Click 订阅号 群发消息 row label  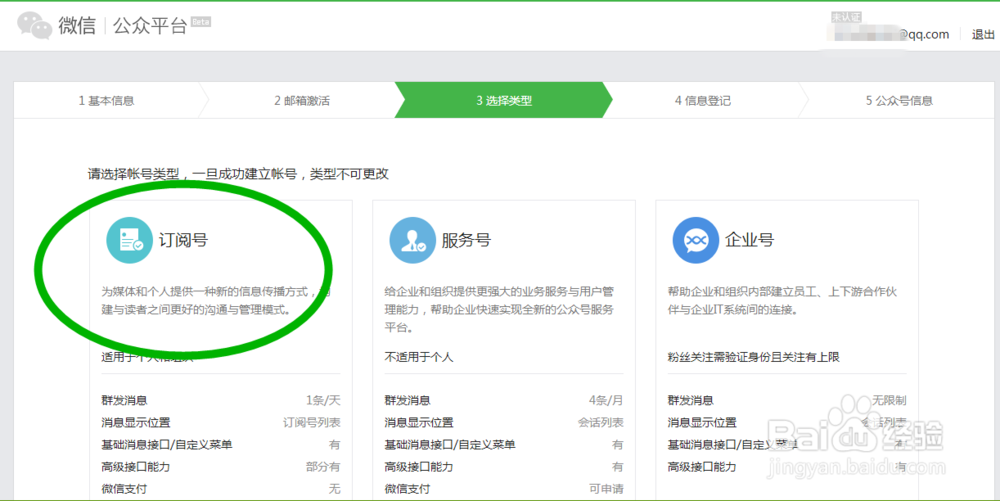click(x=124, y=400)
